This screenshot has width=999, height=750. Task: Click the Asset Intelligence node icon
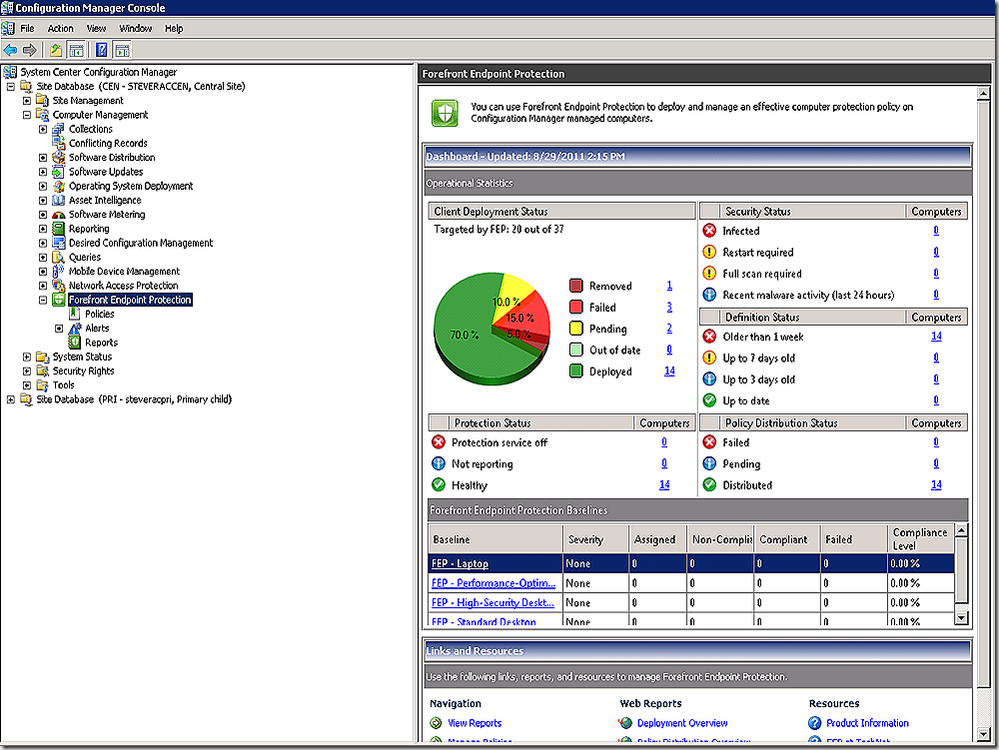point(59,200)
